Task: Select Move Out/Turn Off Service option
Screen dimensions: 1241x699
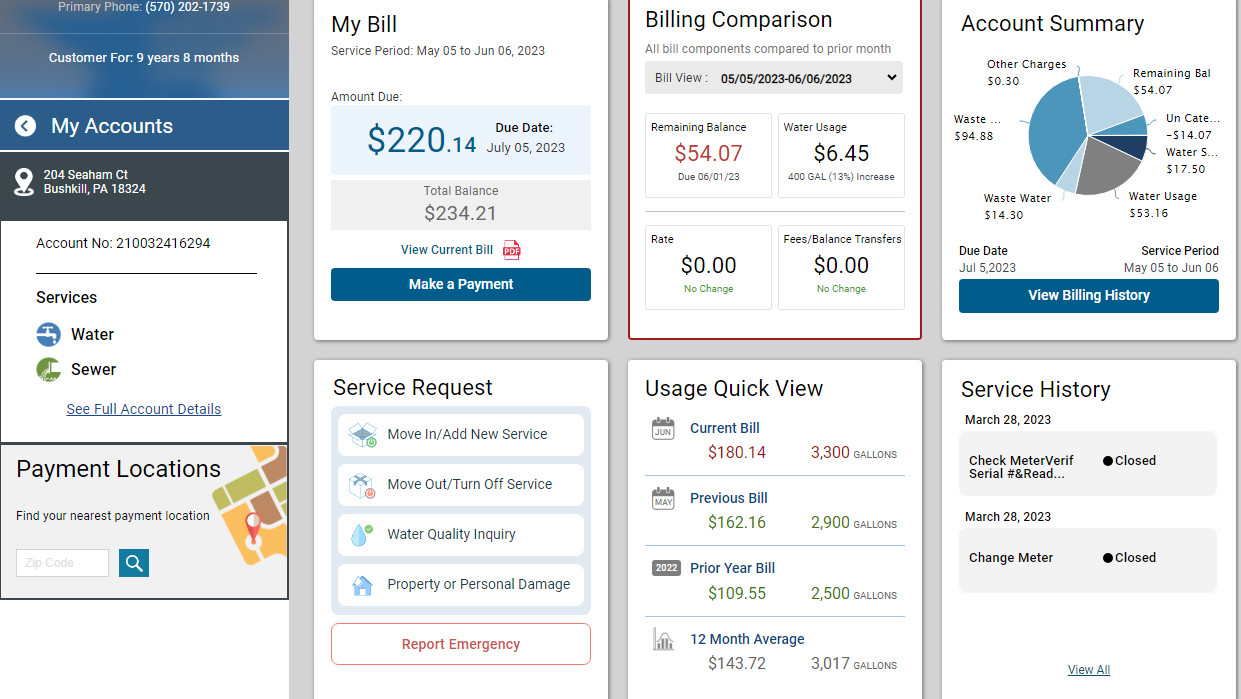Action: 461,485
